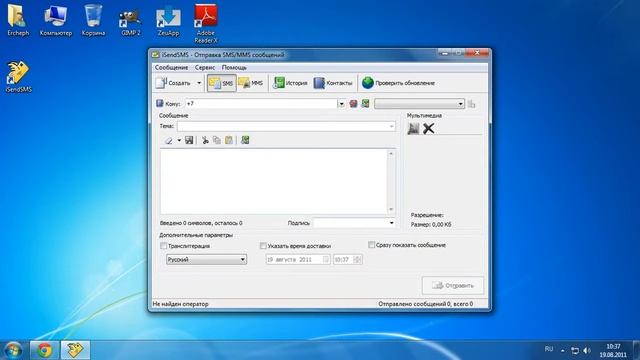
Task: Click the greyed icon right of operator dropdown
Action: (x=471, y=104)
